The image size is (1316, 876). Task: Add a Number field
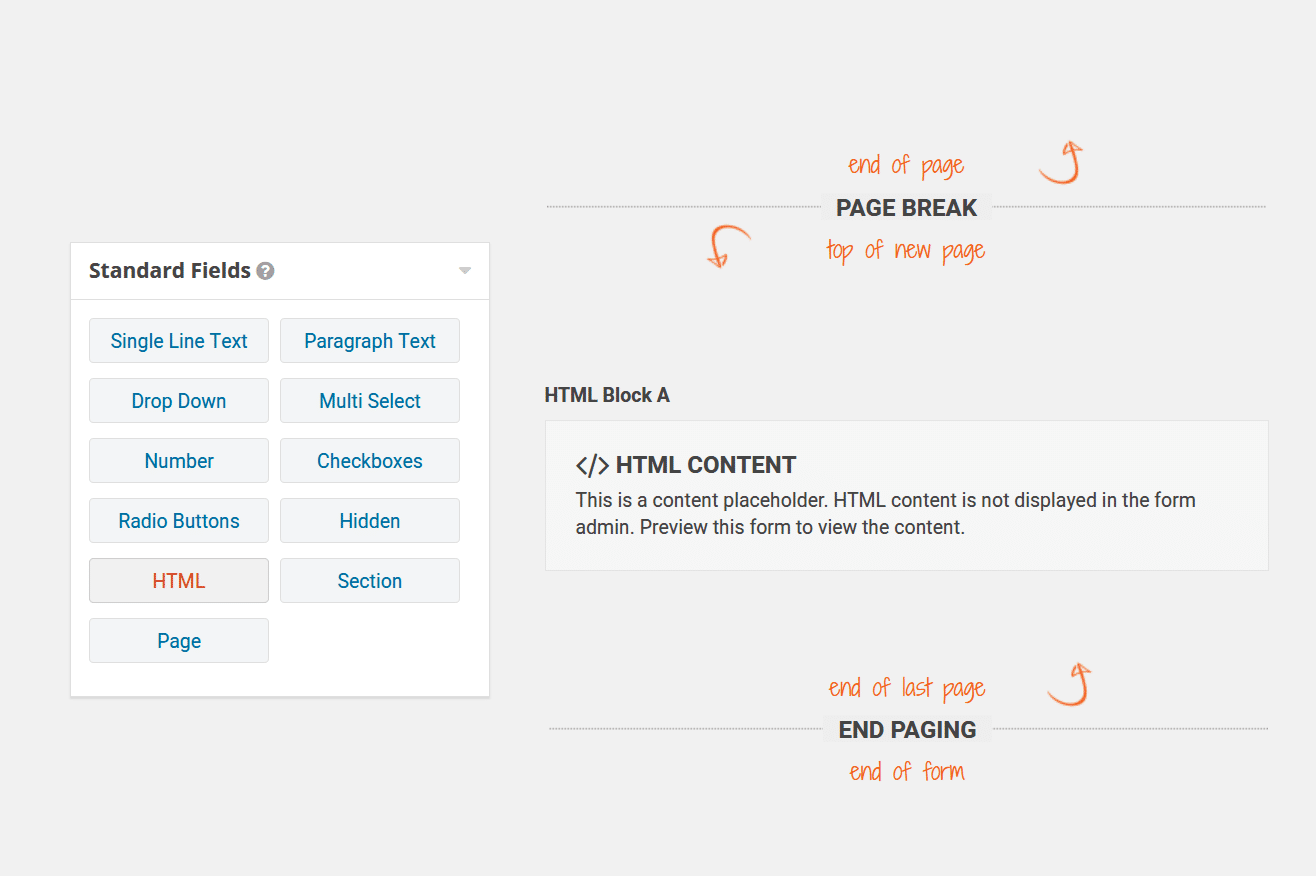(179, 461)
